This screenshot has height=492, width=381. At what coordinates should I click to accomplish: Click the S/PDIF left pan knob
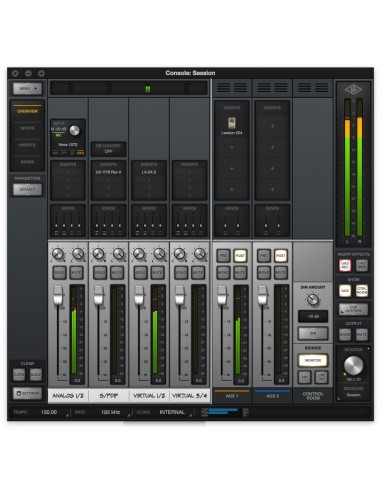coord(99,254)
